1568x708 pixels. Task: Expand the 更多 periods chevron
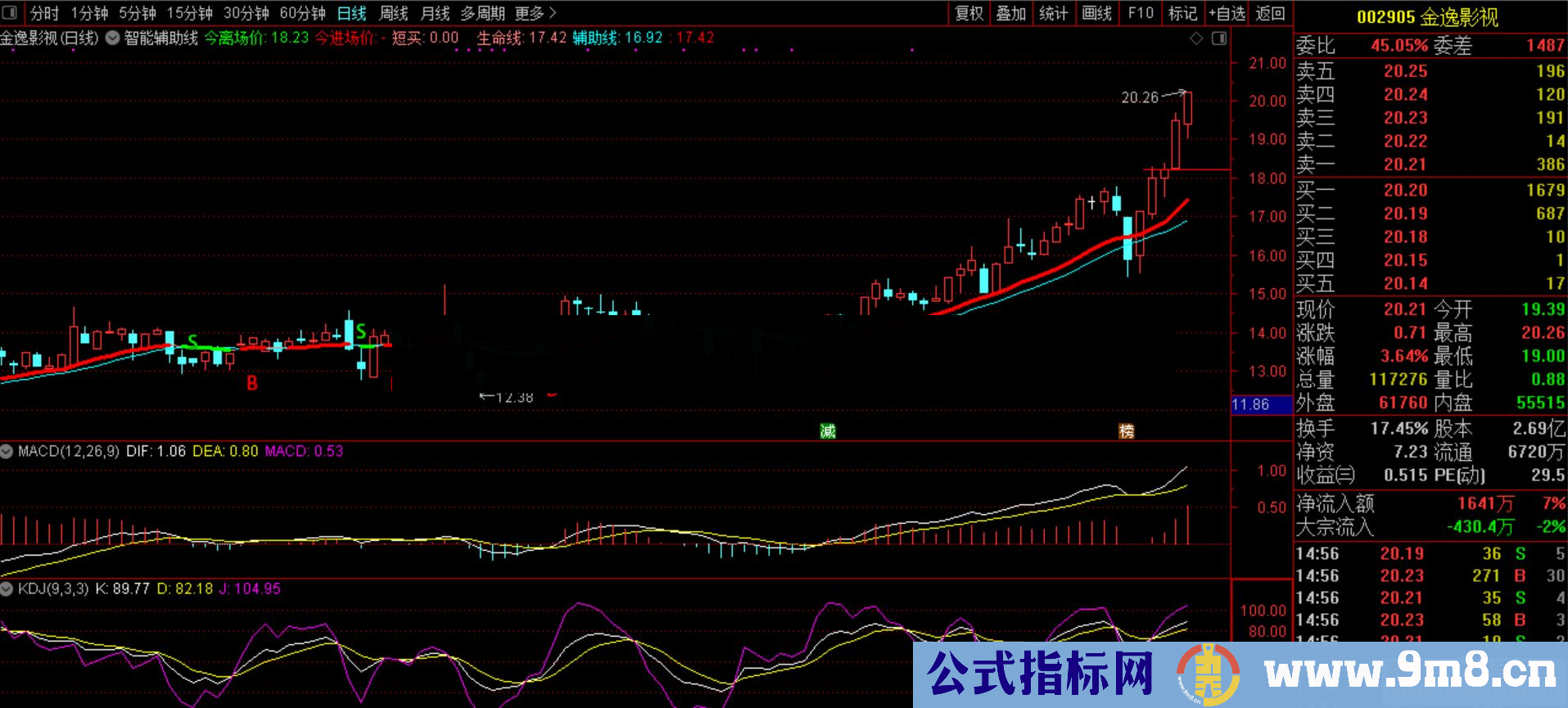point(553,13)
